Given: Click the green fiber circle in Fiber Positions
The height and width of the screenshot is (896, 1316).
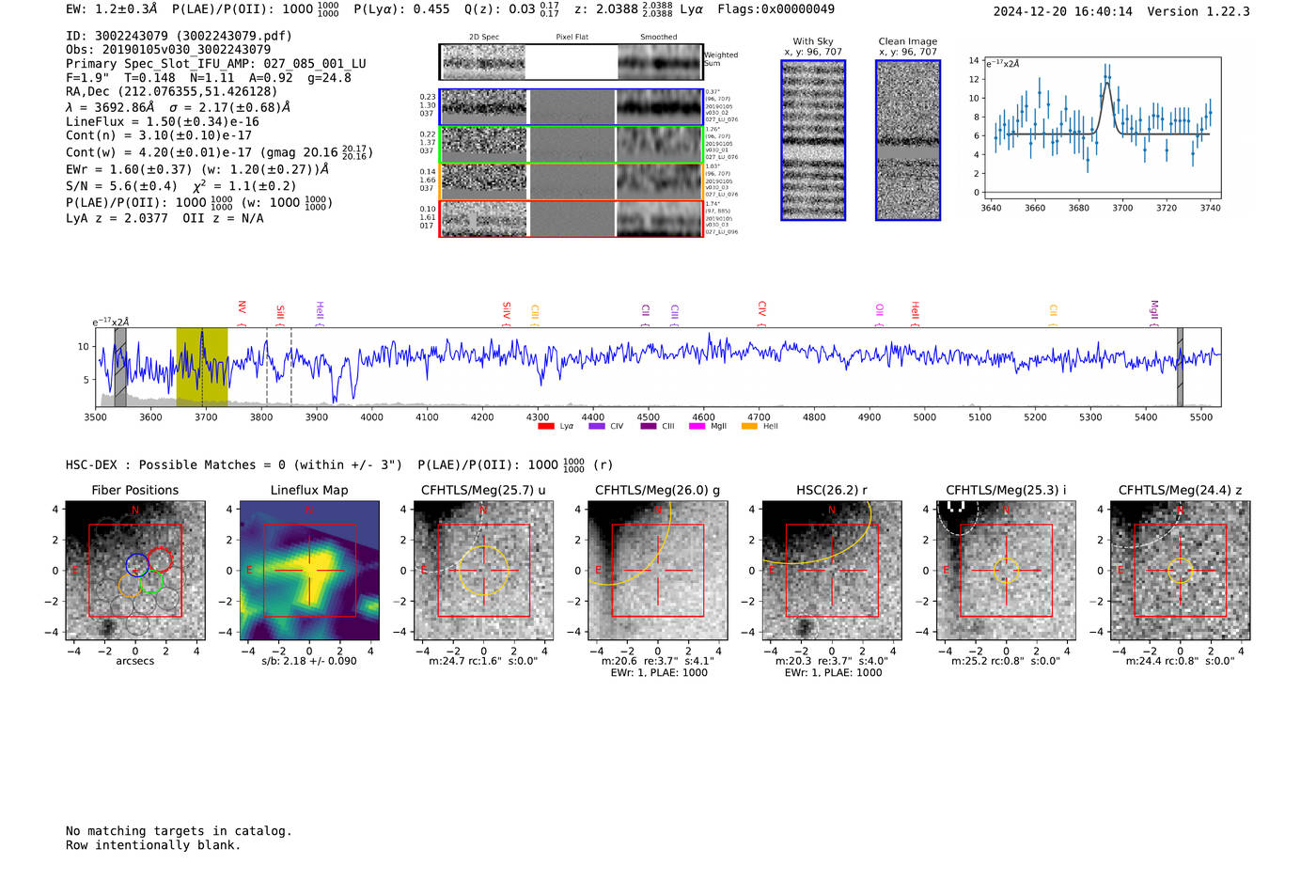Looking at the screenshot, I should click(x=152, y=583).
